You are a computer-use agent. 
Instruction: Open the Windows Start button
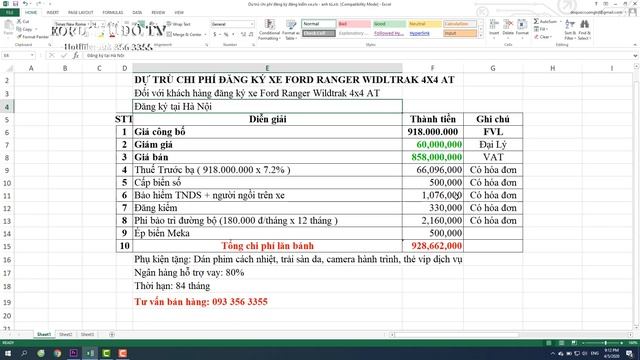pos(7,353)
